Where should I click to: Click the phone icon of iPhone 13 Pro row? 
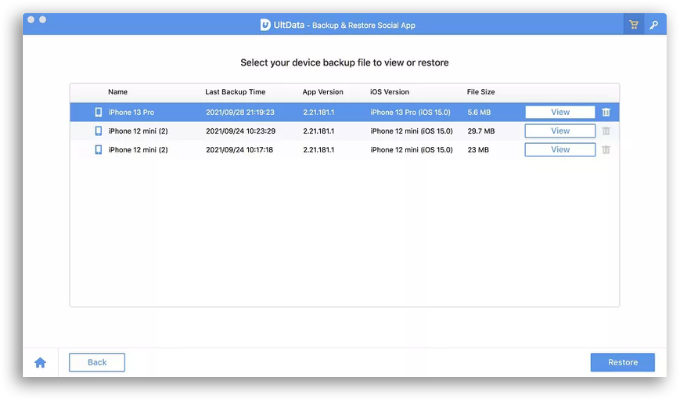click(98, 112)
